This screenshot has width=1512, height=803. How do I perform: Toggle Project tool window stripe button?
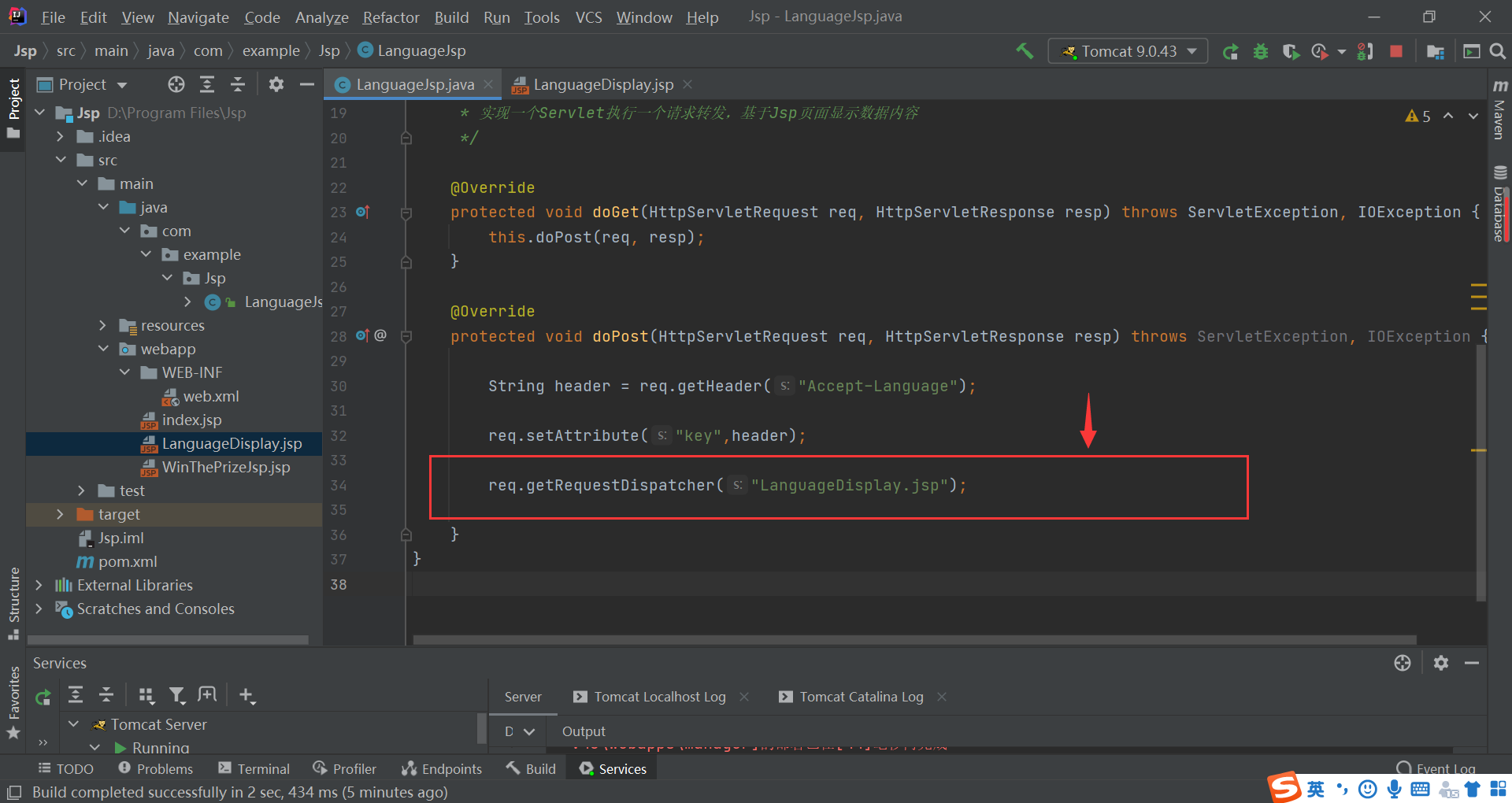pos(13,108)
